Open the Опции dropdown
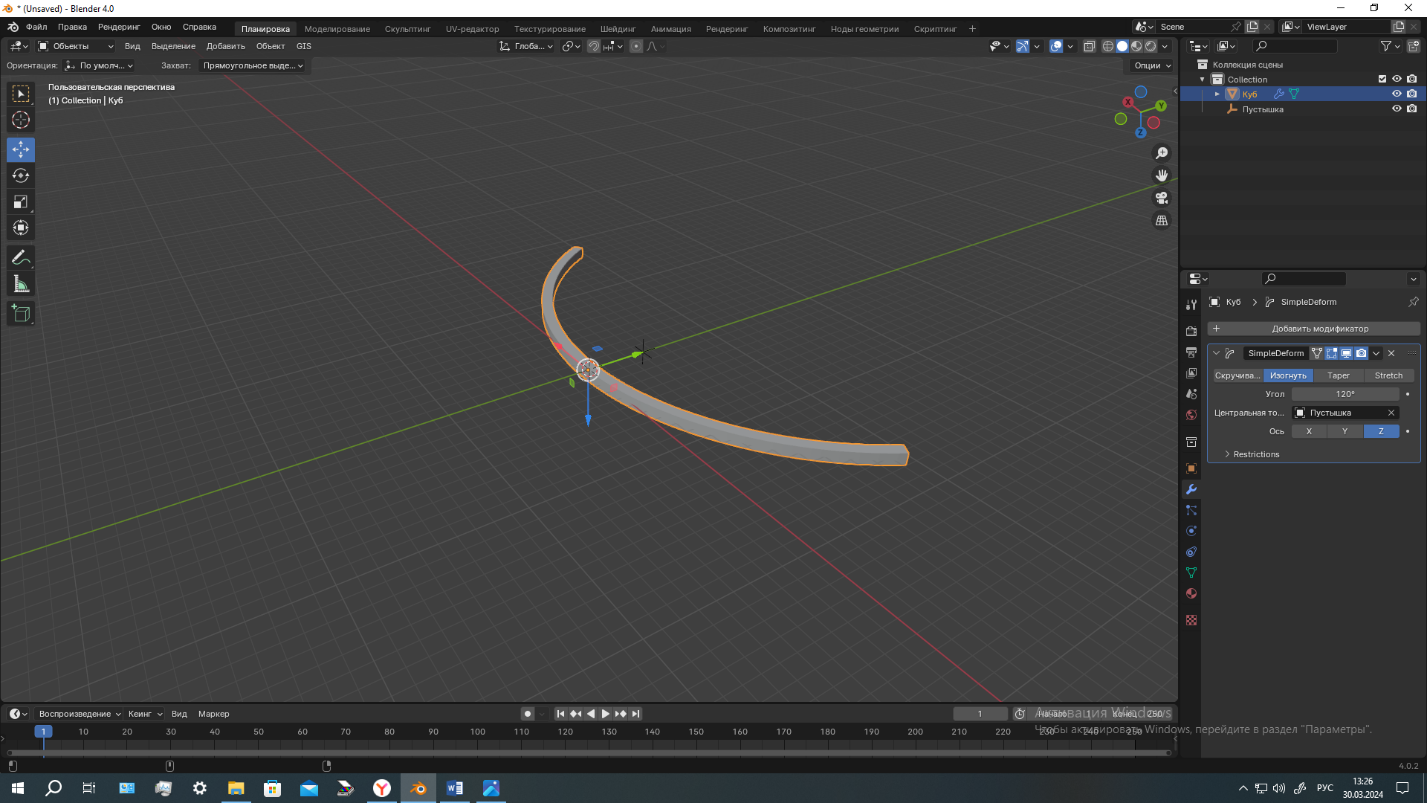This screenshot has width=1427, height=803. [x=1152, y=65]
